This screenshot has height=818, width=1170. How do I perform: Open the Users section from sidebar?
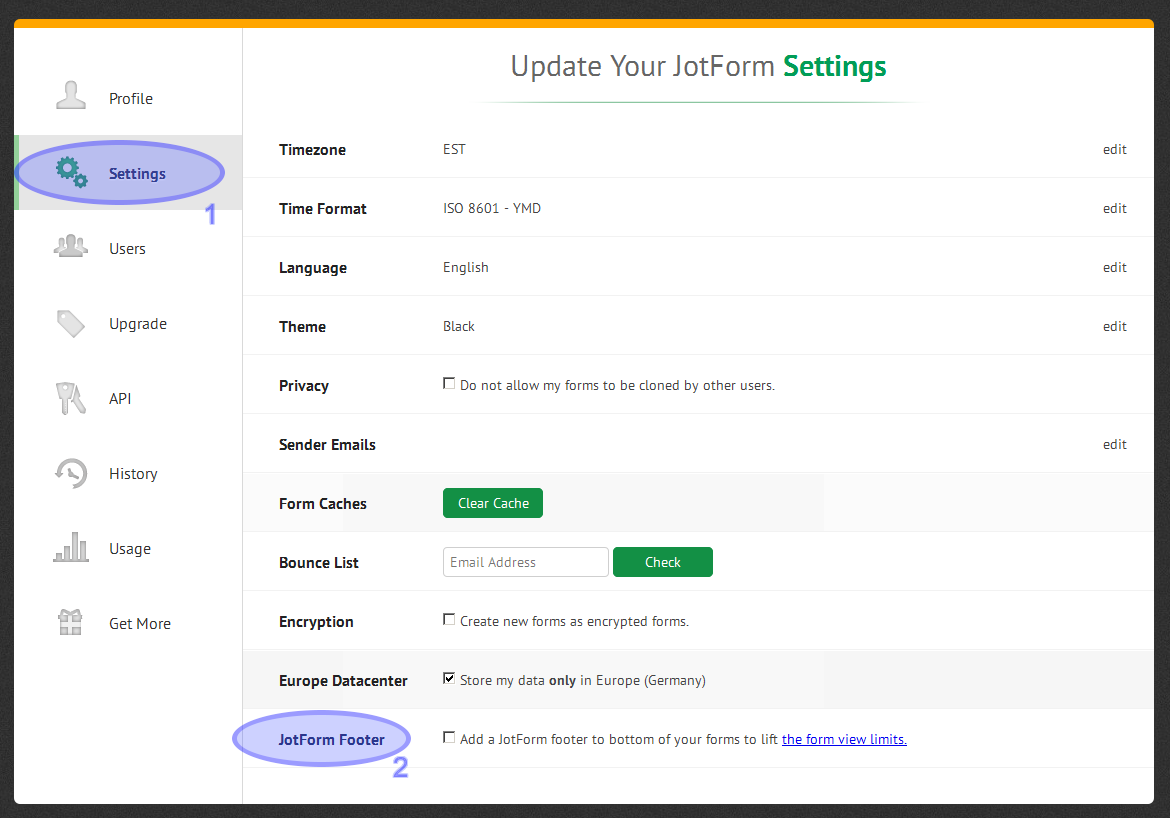pos(127,248)
